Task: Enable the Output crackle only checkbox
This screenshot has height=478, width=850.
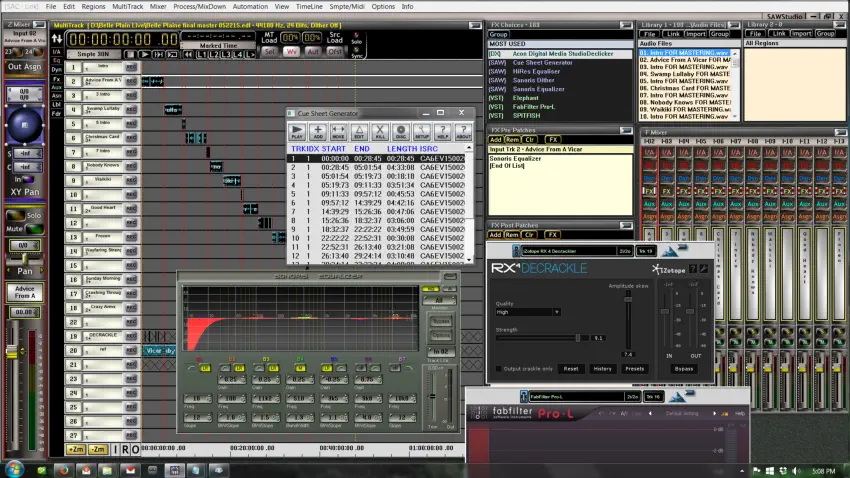Action: (x=501, y=368)
